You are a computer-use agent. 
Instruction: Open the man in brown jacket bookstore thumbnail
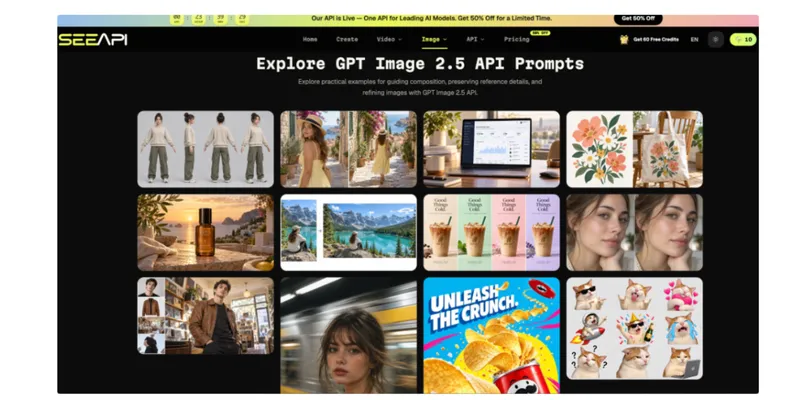pos(205,315)
